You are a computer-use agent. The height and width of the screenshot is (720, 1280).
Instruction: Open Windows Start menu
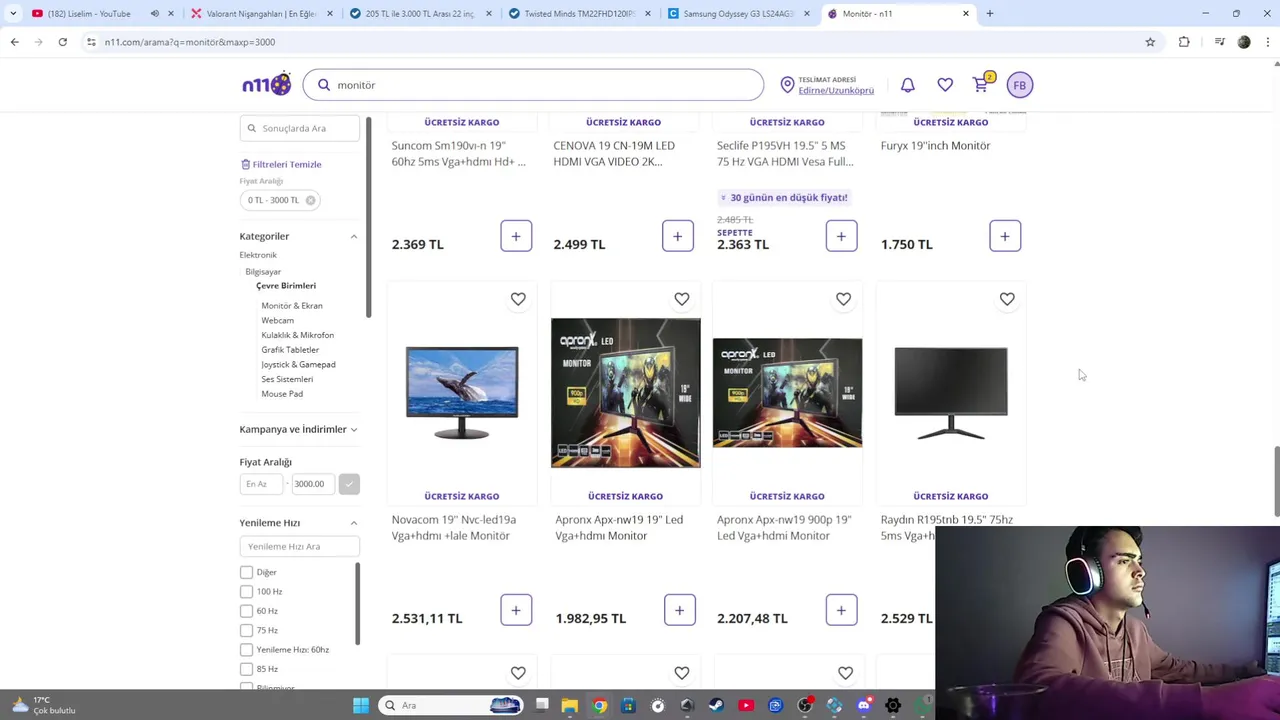pyautogui.click(x=361, y=705)
